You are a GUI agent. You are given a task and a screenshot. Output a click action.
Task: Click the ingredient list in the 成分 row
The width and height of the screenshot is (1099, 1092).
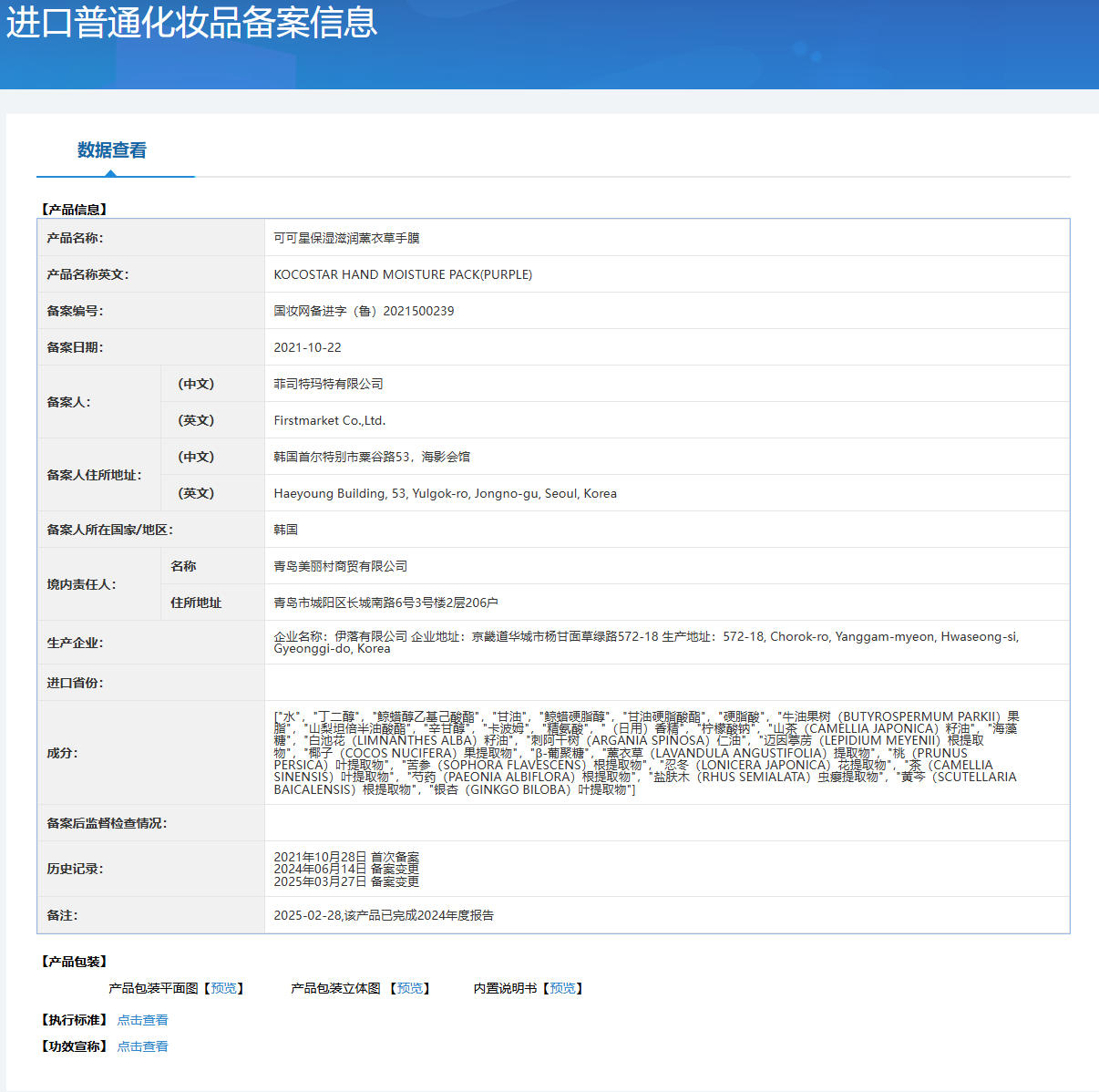coord(645,753)
